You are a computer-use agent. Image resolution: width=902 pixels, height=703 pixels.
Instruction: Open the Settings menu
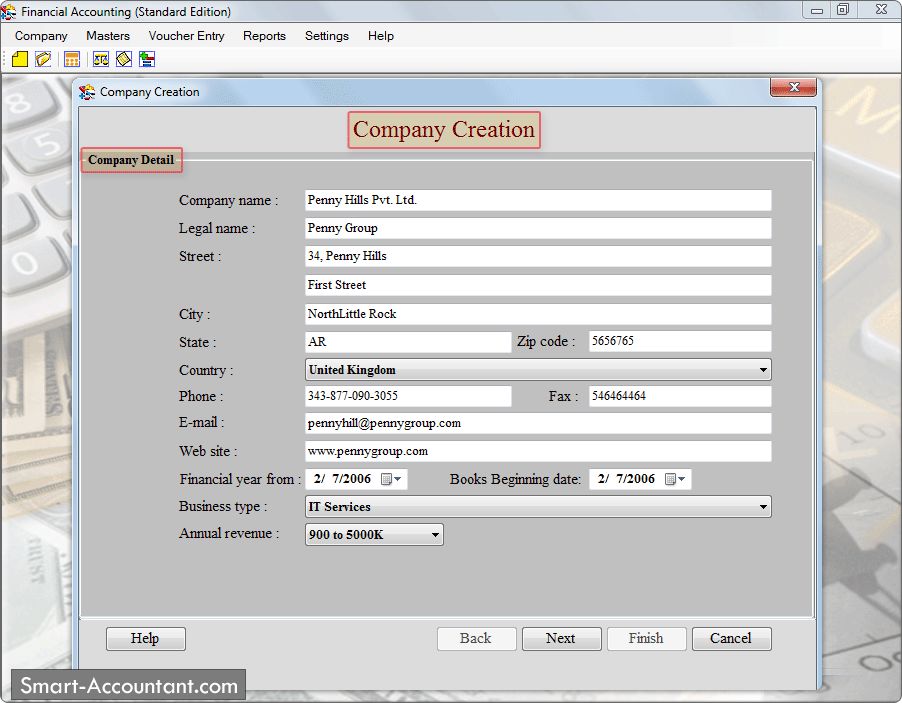coord(327,36)
